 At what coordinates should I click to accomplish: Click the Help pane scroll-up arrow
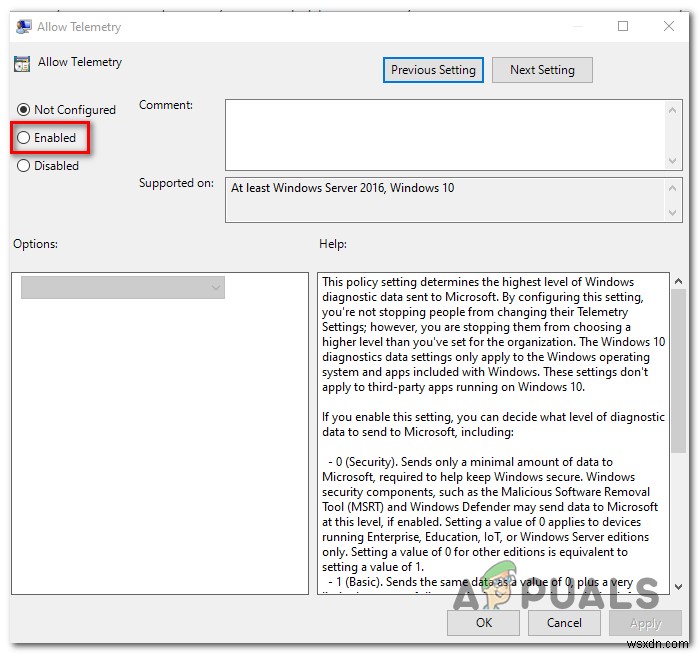(679, 281)
